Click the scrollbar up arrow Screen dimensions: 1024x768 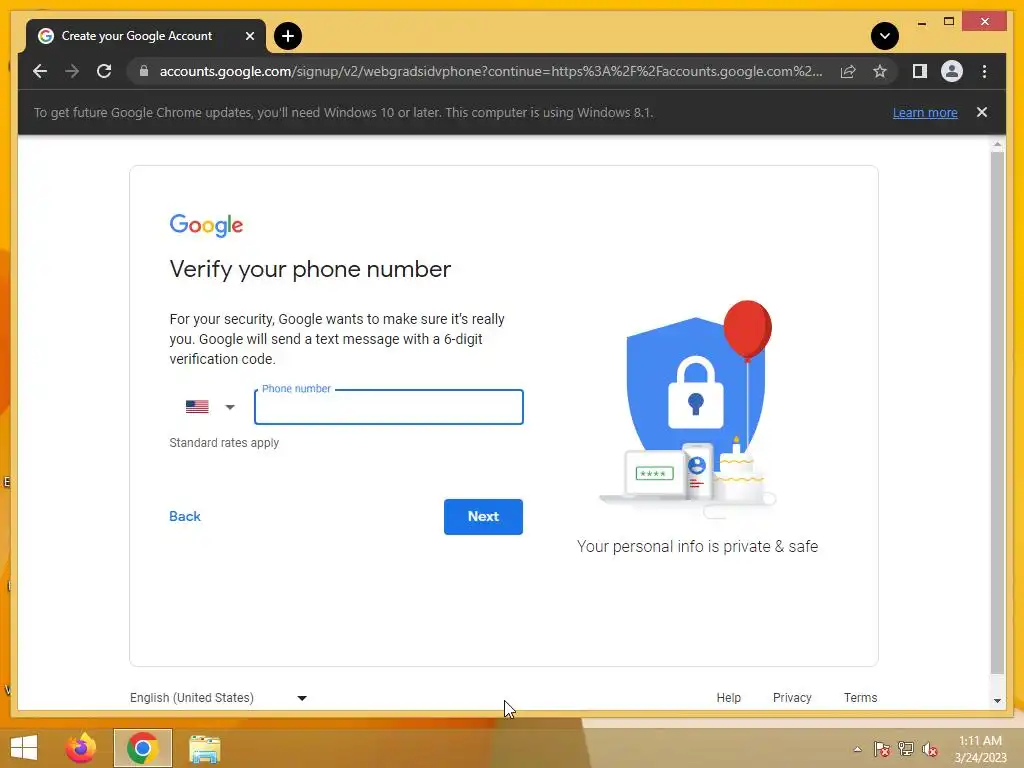click(x=997, y=144)
